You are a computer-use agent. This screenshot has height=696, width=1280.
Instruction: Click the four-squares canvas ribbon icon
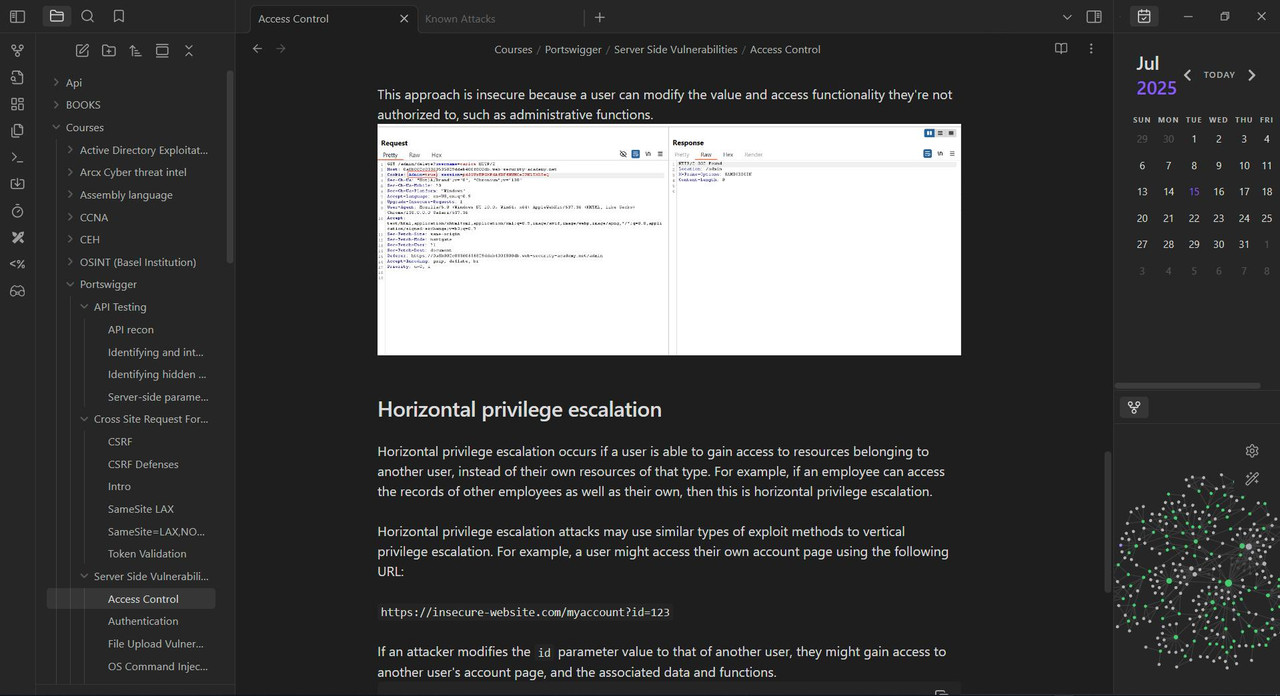pos(17,104)
